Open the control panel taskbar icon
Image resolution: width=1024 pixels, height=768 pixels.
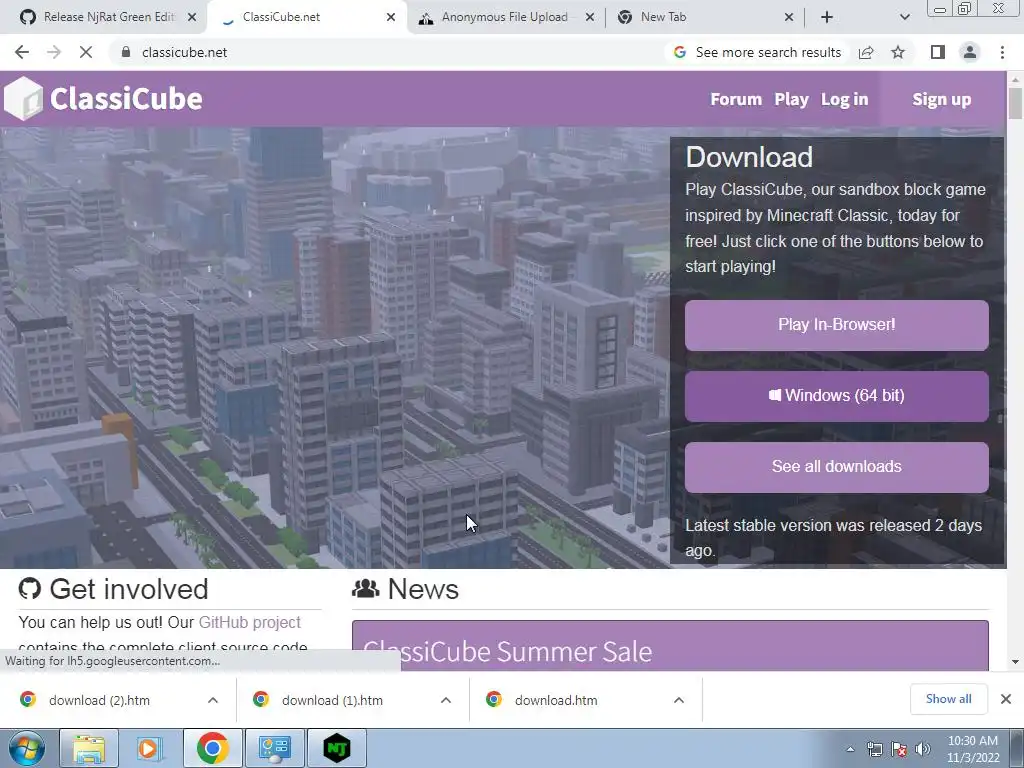coord(274,748)
